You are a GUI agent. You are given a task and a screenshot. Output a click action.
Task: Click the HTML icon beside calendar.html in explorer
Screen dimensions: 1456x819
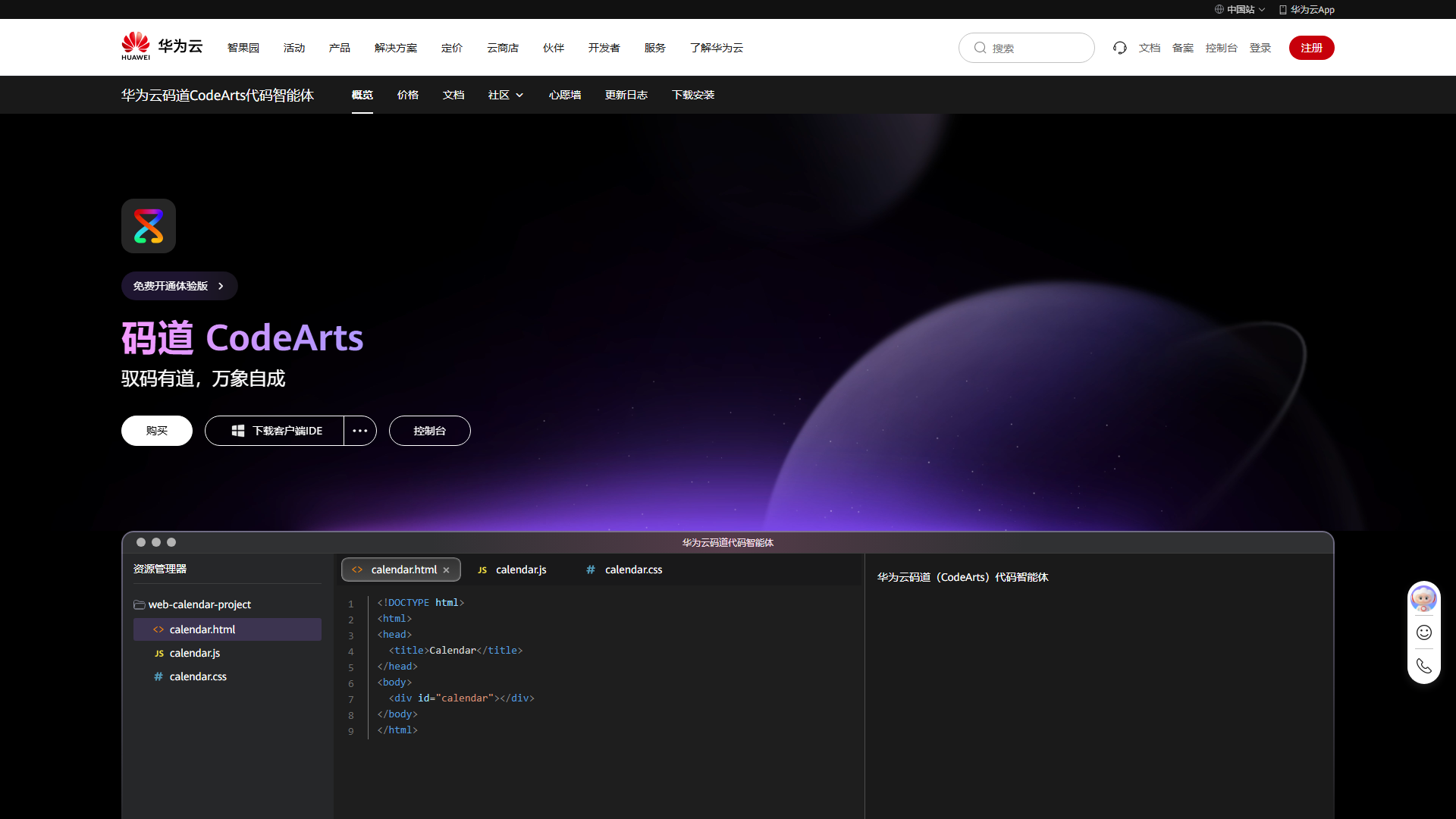coord(158,629)
